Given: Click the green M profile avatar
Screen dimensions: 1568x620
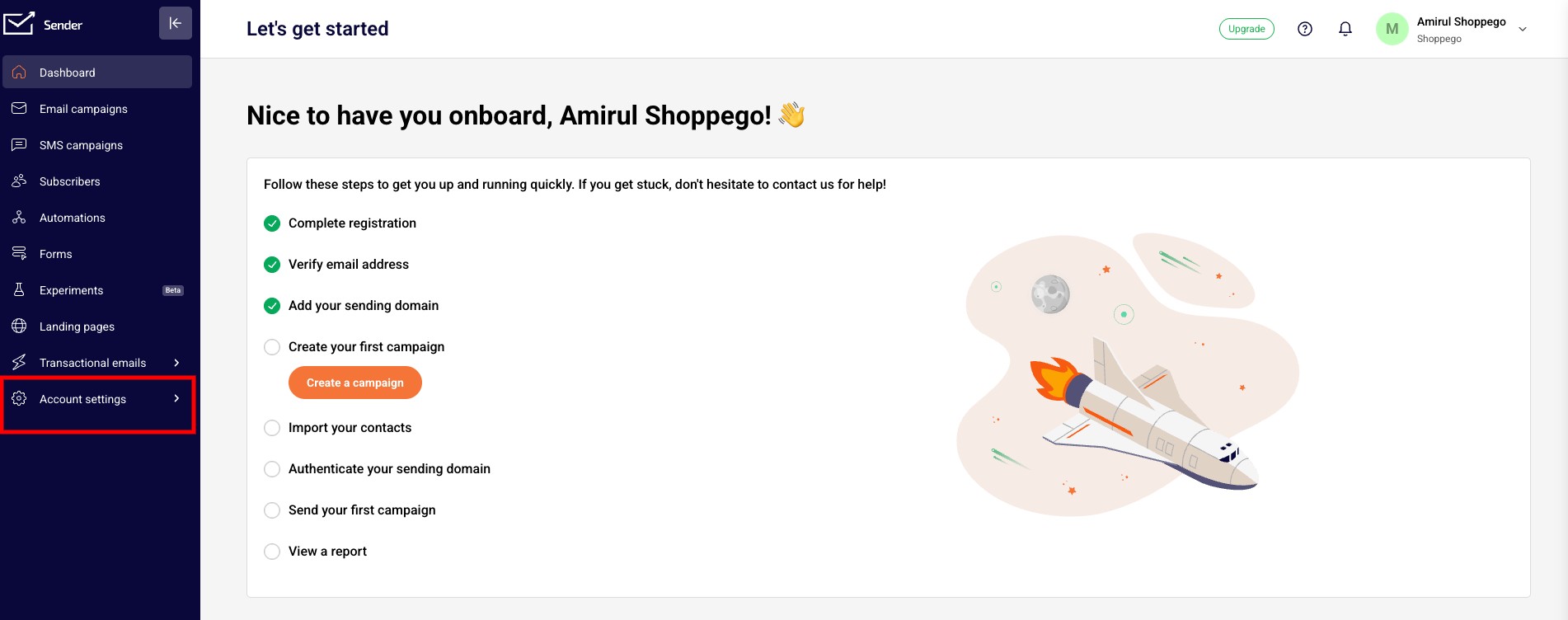Looking at the screenshot, I should 1392,29.
